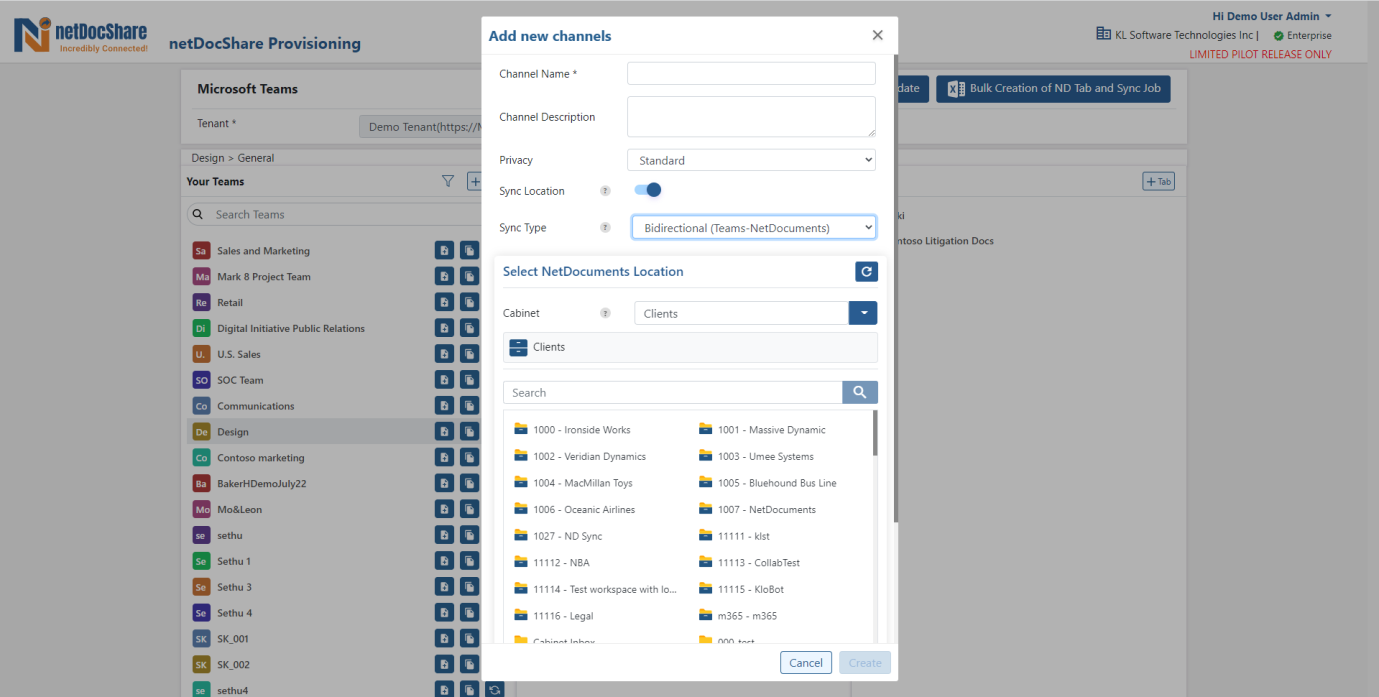Select folder 11115 - KloBot

[x=751, y=590]
